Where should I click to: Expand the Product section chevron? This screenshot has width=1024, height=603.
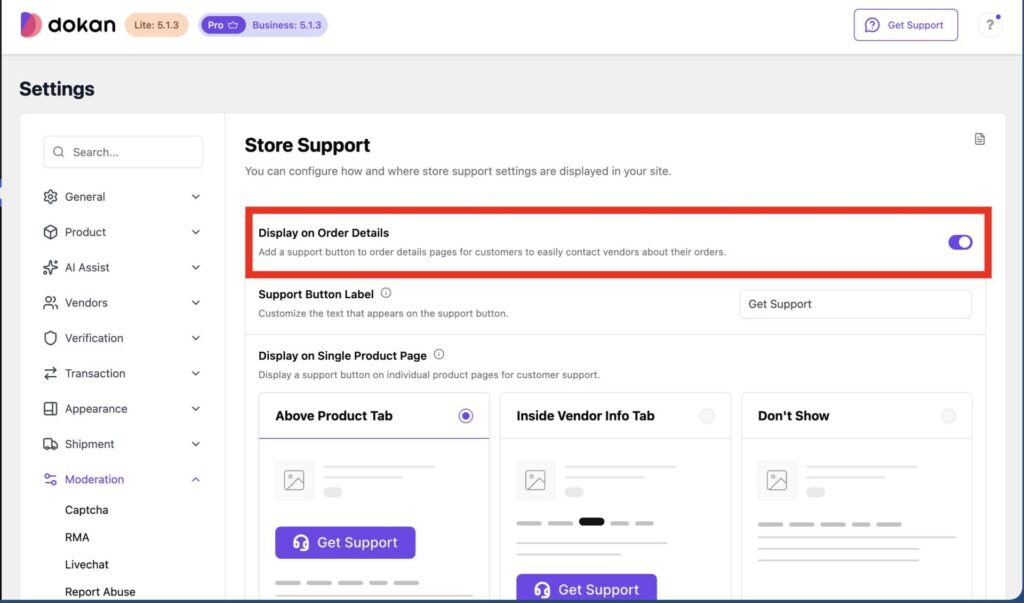196,232
